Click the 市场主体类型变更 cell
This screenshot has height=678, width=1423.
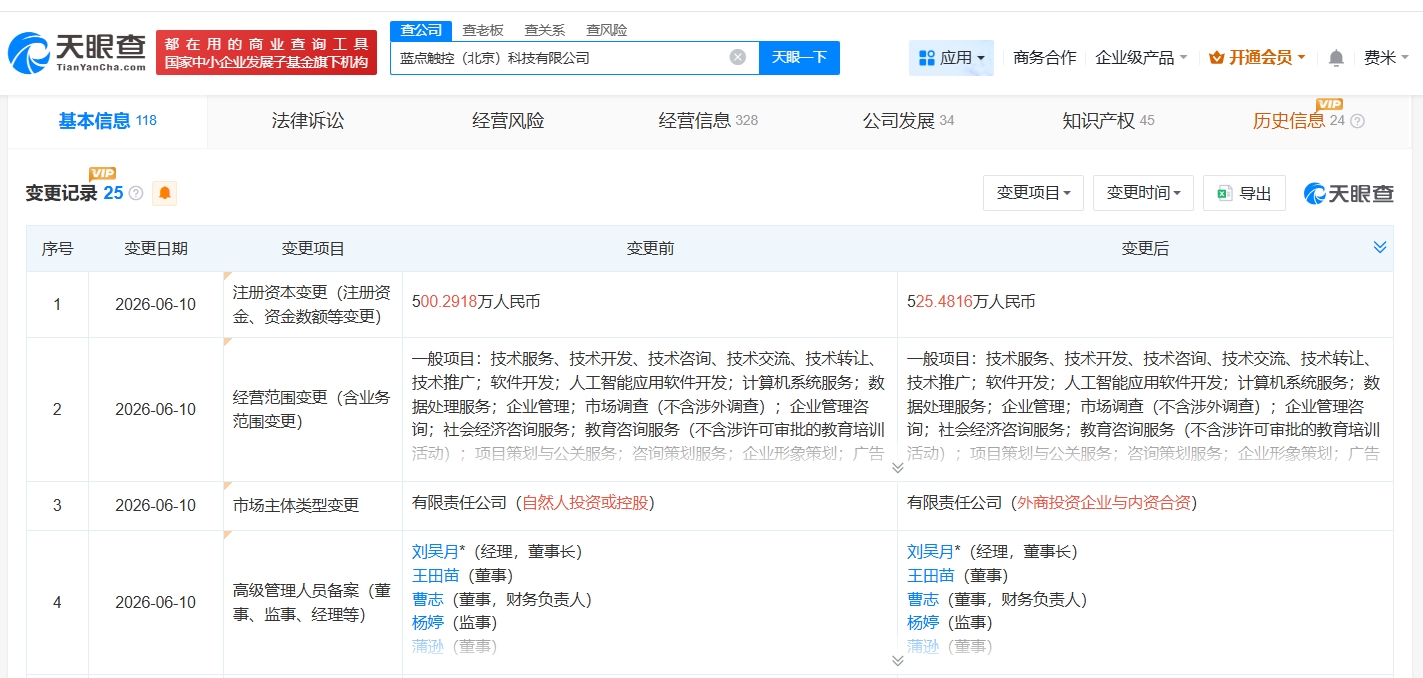313,506
